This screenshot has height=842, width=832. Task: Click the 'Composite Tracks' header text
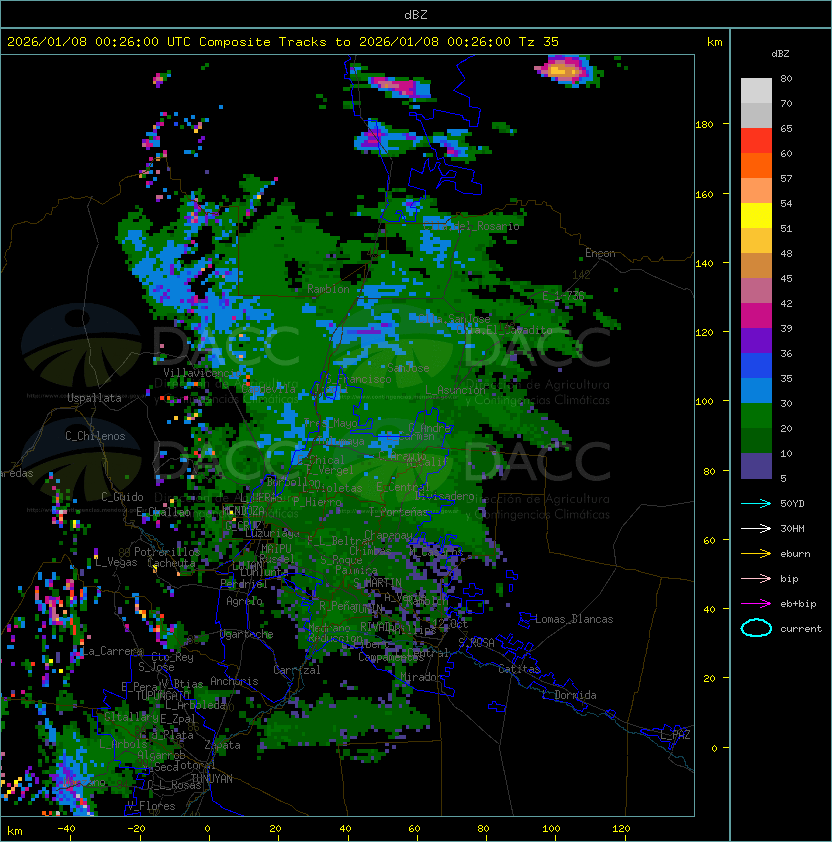[263, 42]
